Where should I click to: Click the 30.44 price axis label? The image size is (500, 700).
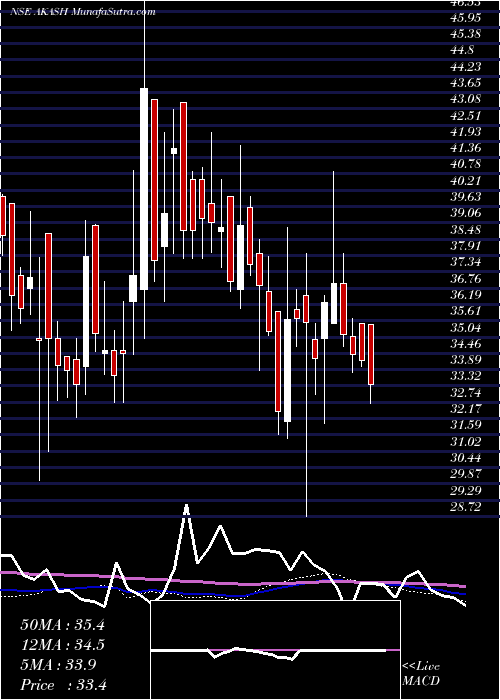(x=464, y=458)
